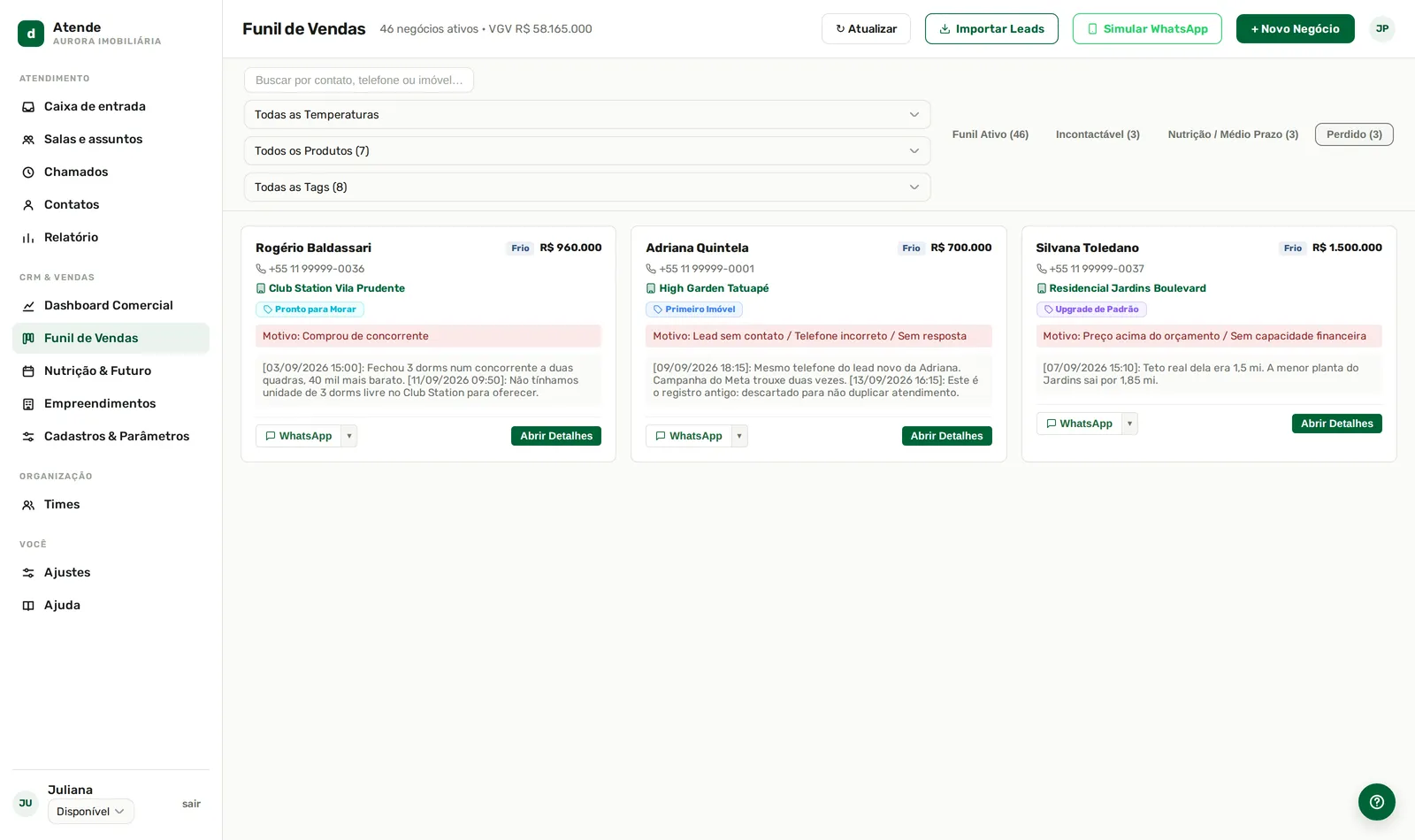Expand Todas as Tags (8) filter
1415x840 pixels.
tap(587, 187)
